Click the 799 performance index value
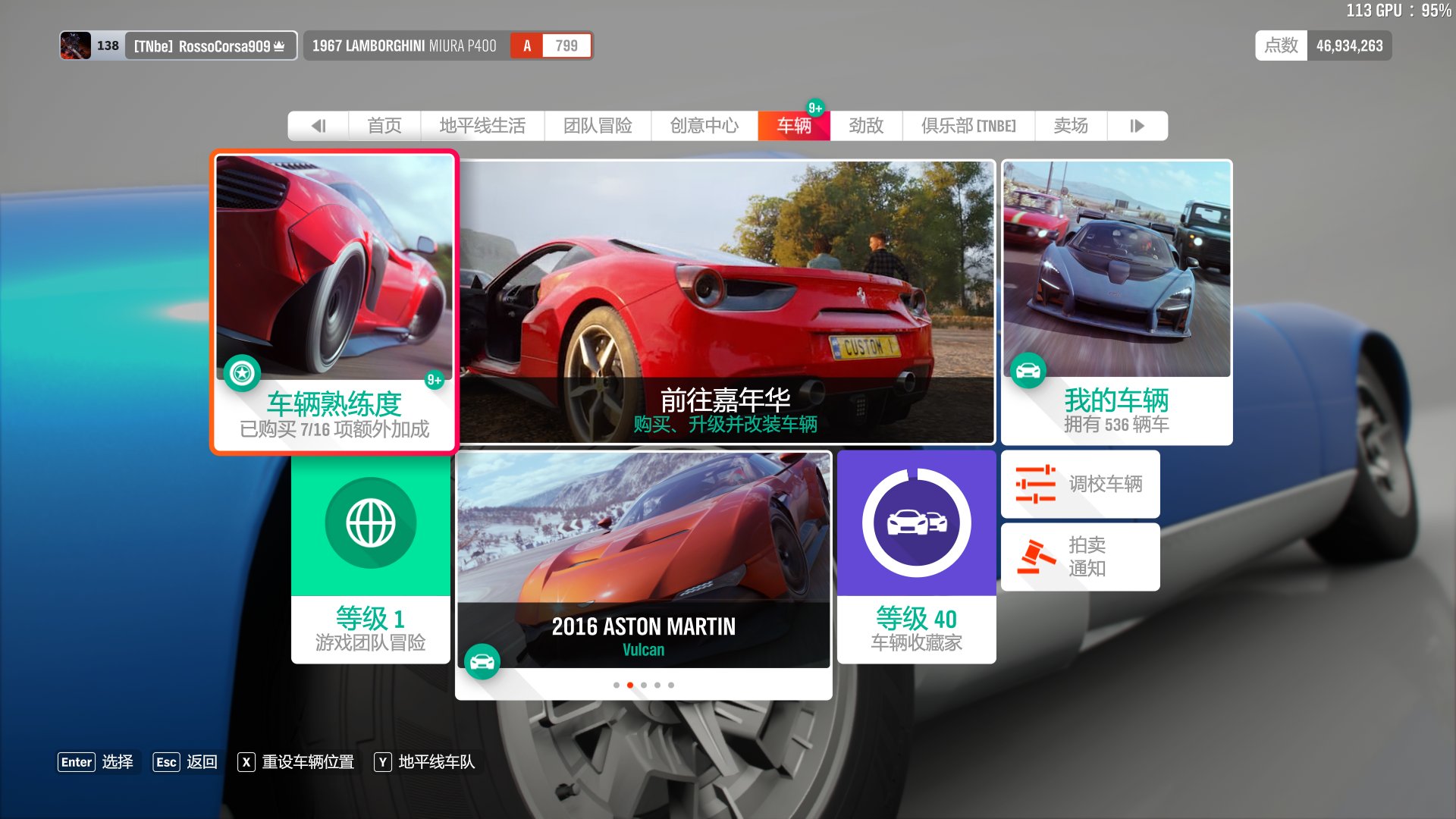Image resolution: width=1456 pixels, height=819 pixels. tap(566, 45)
